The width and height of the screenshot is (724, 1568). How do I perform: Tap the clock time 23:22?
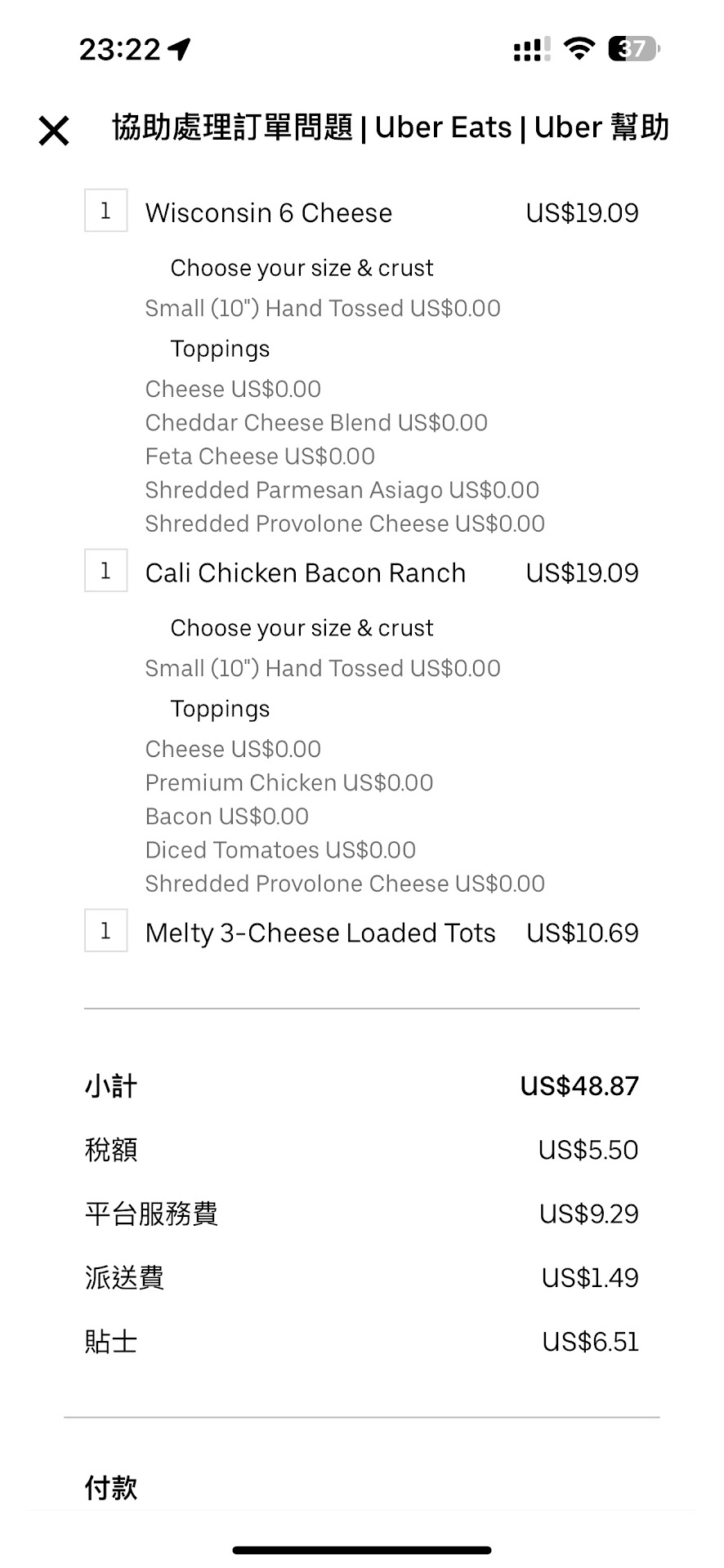pyautogui.click(x=119, y=50)
